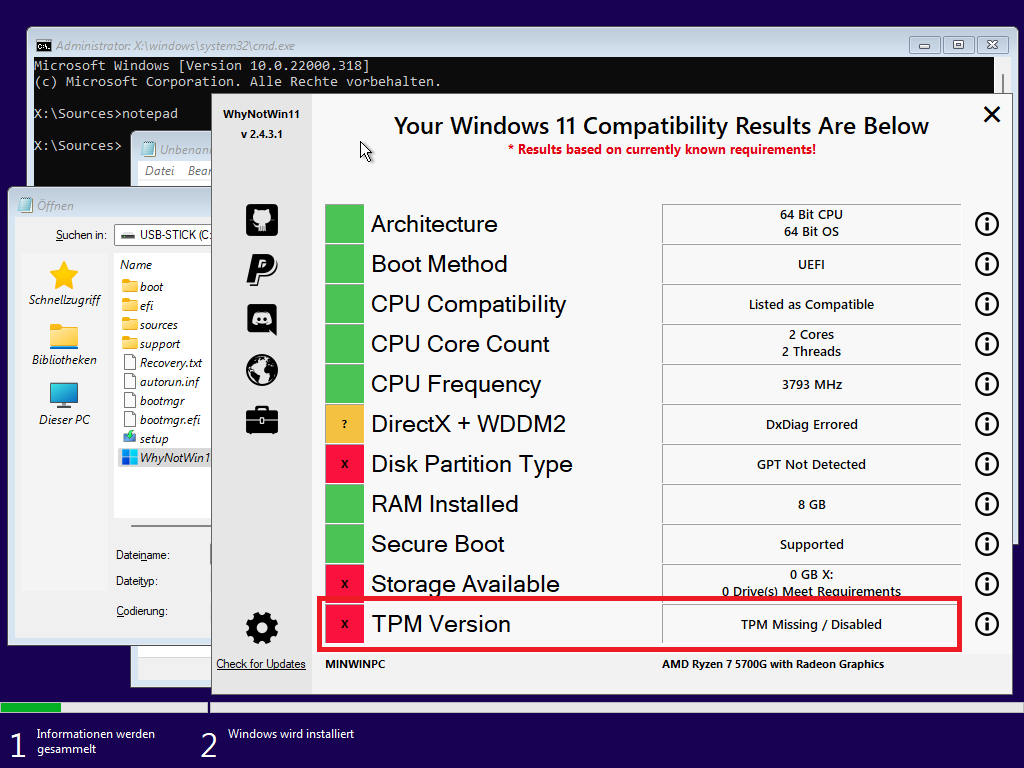1024x768 pixels.
Task: Click the yellow DirectX status indicator
Action: click(x=344, y=424)
